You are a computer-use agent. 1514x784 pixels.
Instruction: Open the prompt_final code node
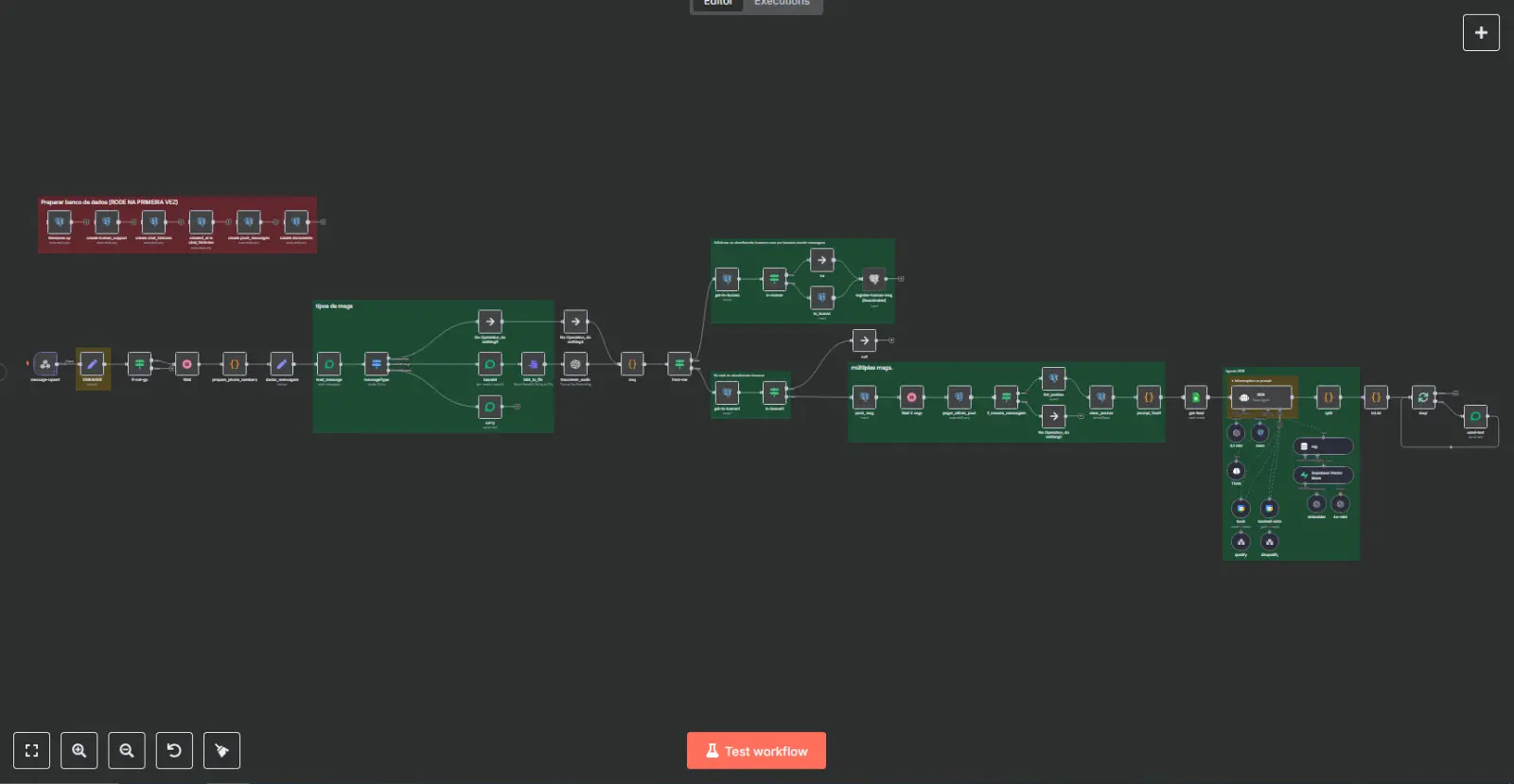pos(1149,397)
